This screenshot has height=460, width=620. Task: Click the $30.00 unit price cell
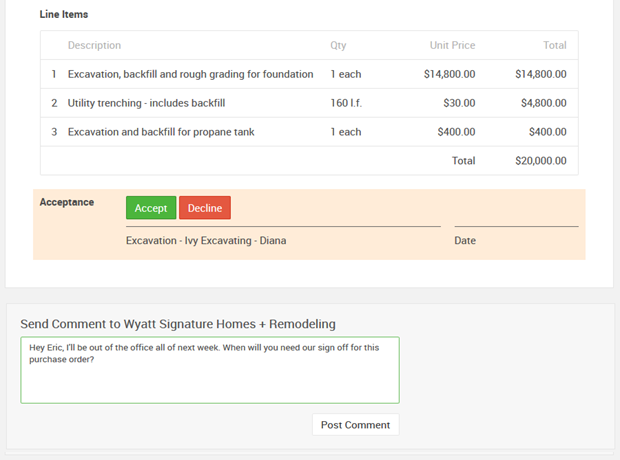[459, 103]
